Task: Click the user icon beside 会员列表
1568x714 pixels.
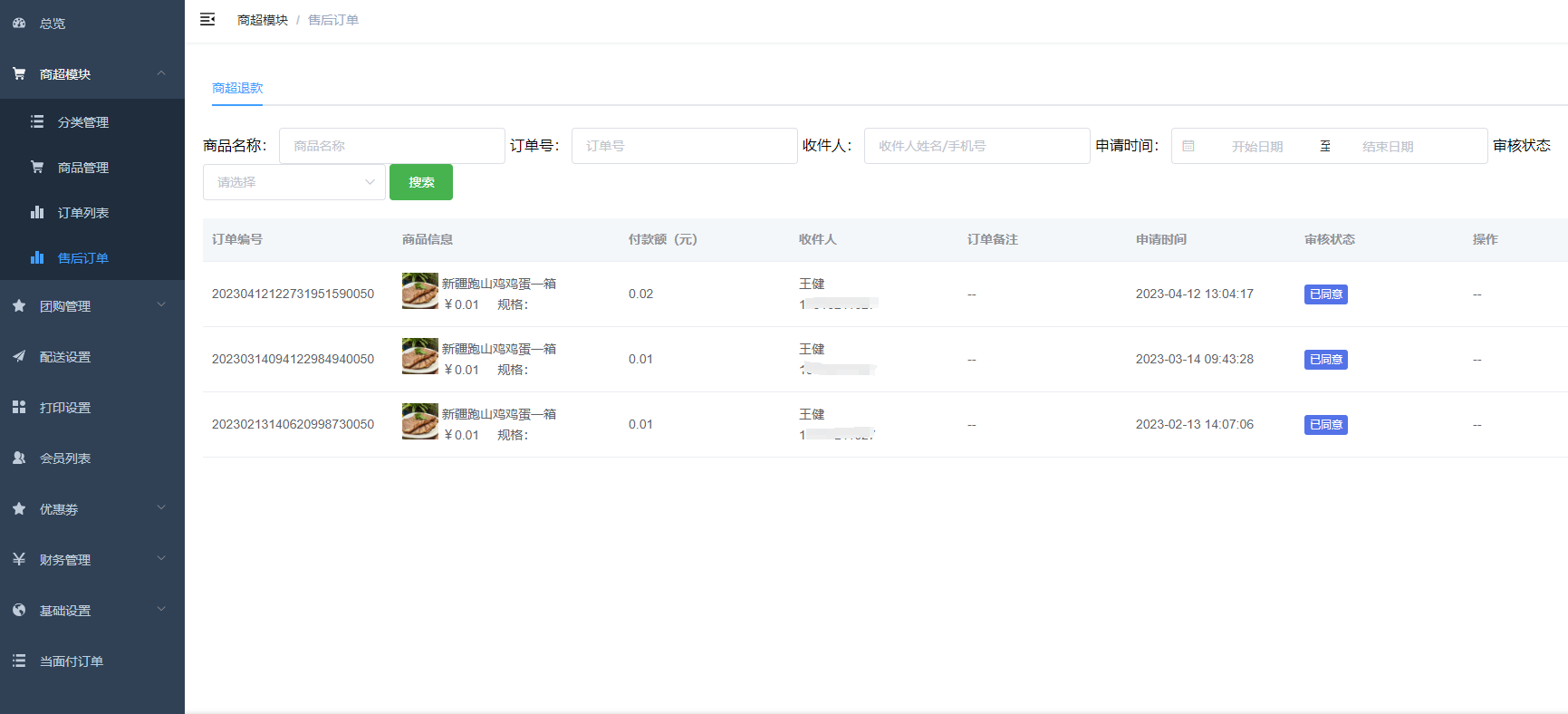Action: [x=19, y=458]
